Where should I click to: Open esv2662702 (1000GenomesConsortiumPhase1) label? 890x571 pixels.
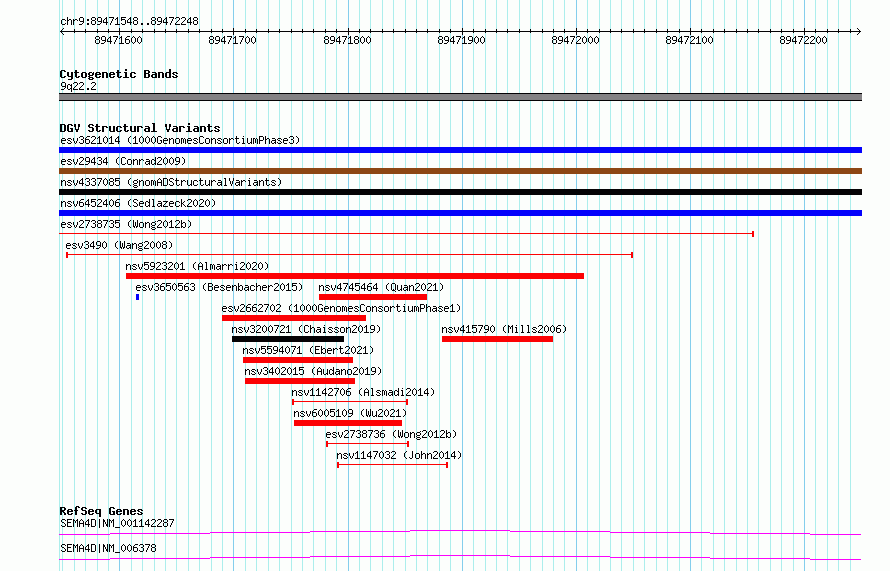[x=341, y=308]
